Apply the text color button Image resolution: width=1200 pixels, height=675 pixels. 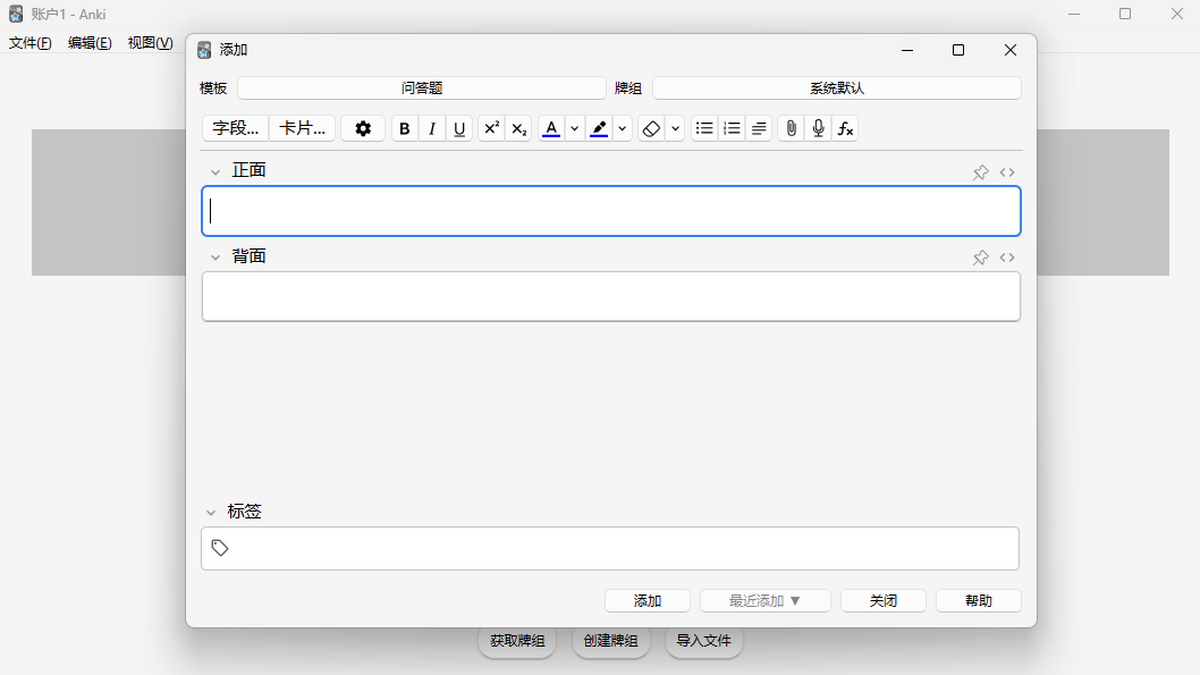[x=551, y=128]
